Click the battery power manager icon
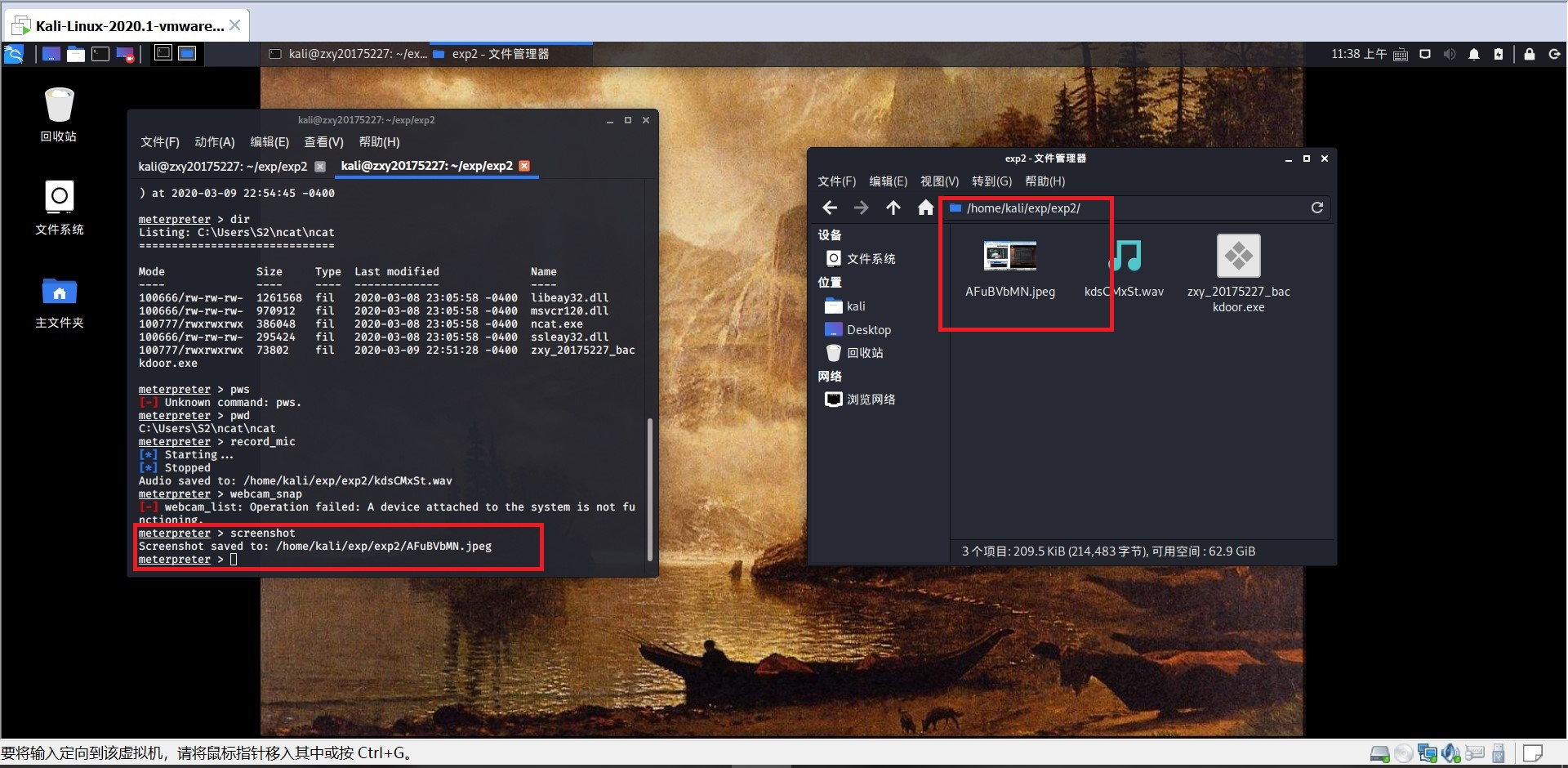 click(1499, 54)
